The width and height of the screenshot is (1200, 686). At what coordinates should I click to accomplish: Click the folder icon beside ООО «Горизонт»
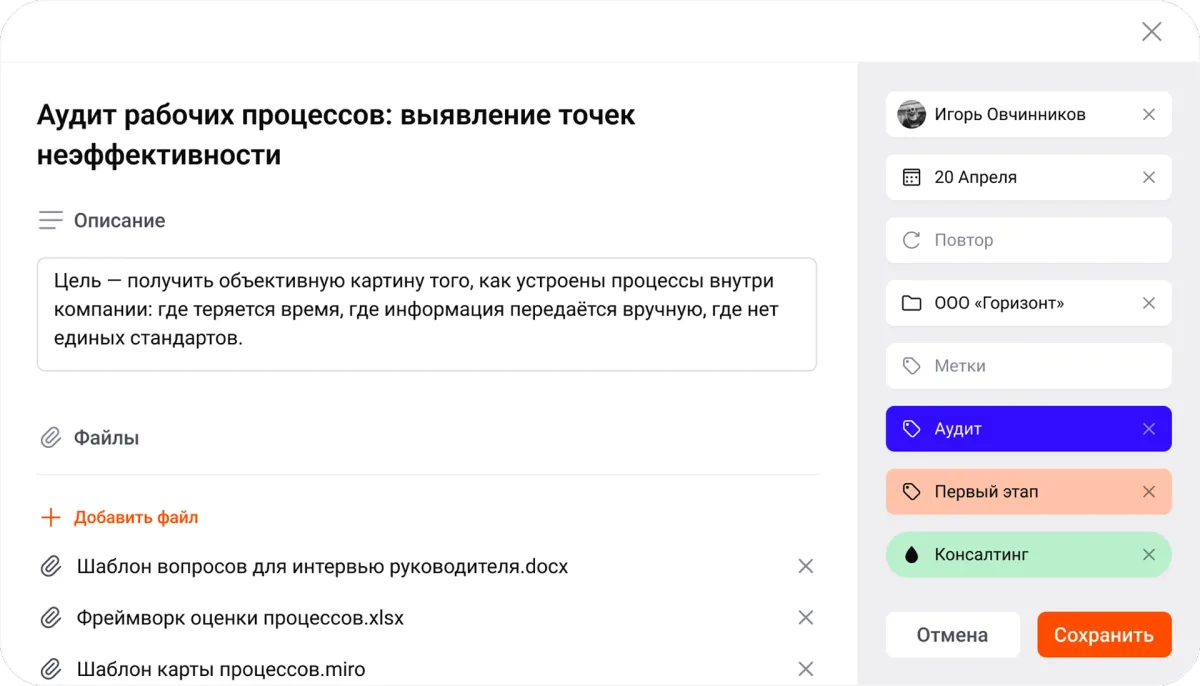911,303
